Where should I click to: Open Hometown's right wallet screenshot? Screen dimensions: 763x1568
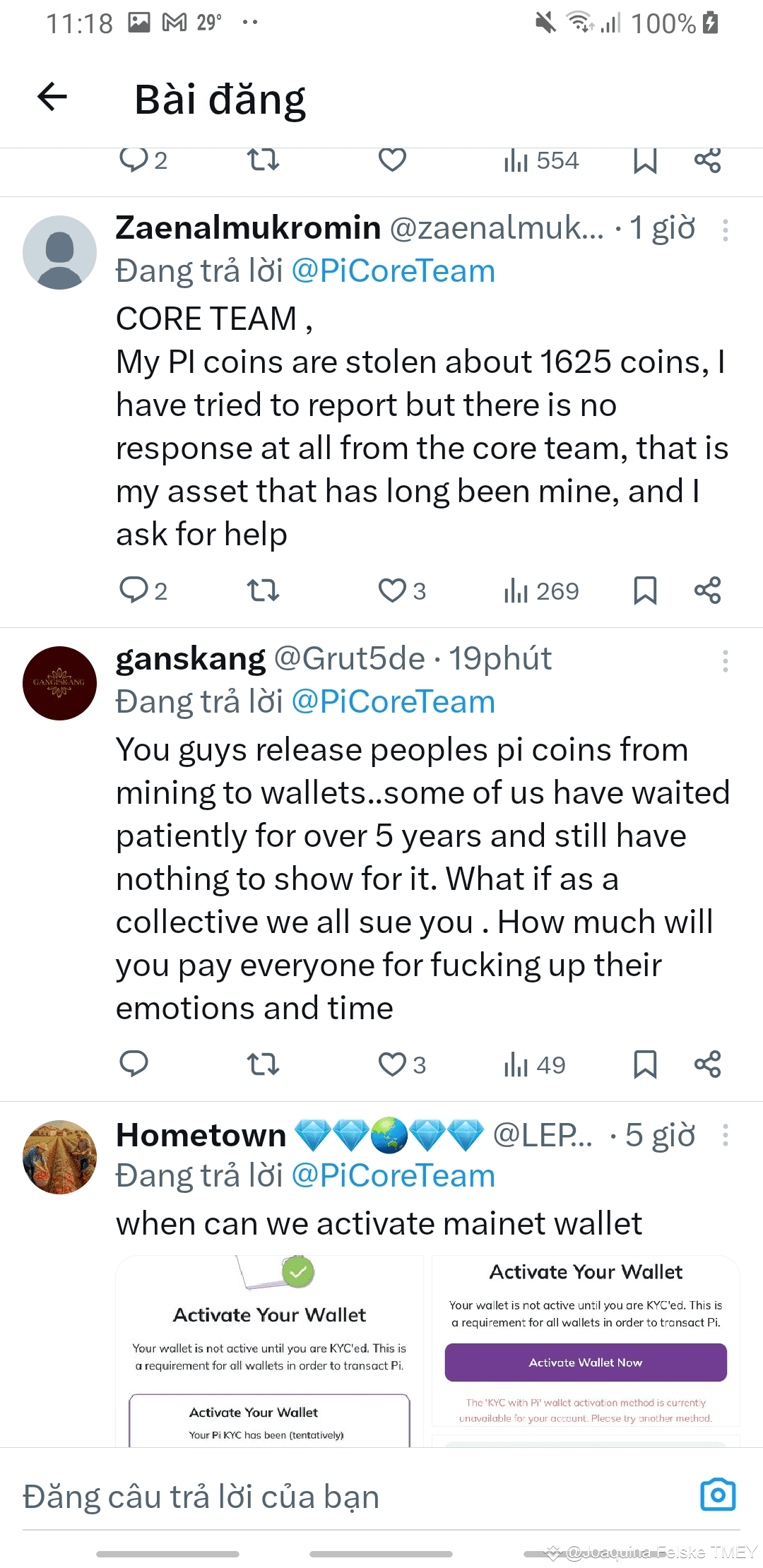click(x=586, y=1349)
